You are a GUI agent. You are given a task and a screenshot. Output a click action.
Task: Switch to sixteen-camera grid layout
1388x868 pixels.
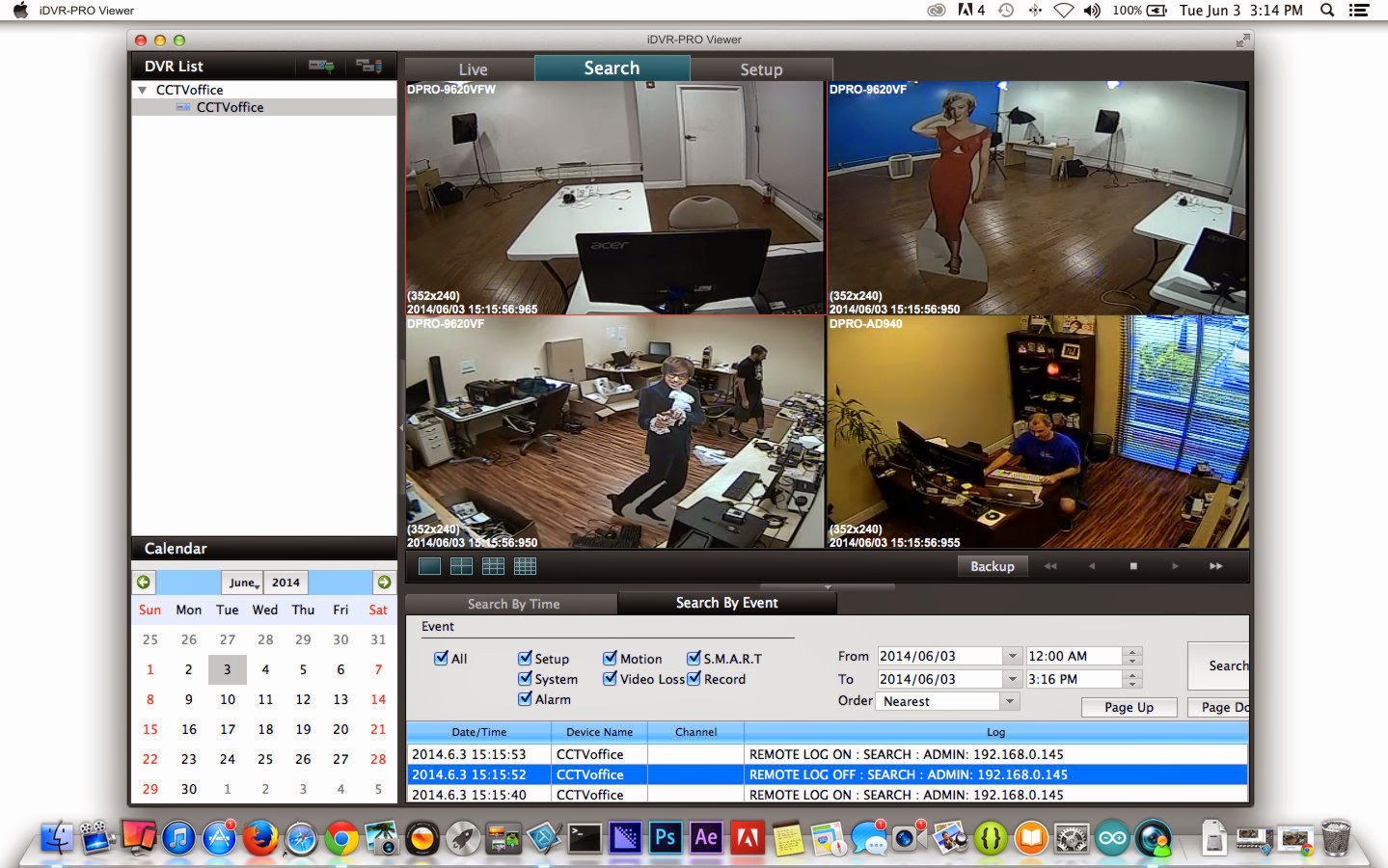[x=525, y=566]
